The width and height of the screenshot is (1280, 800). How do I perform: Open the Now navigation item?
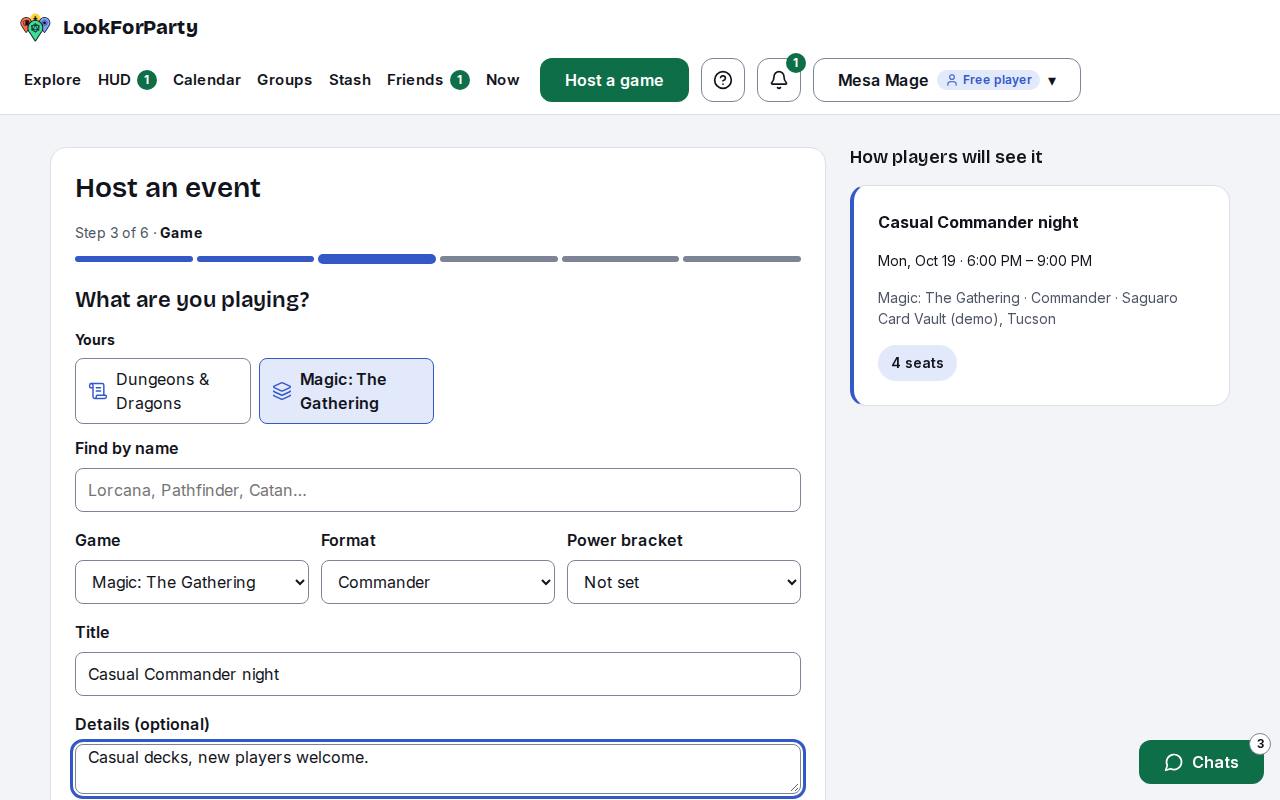pos(503,80)
